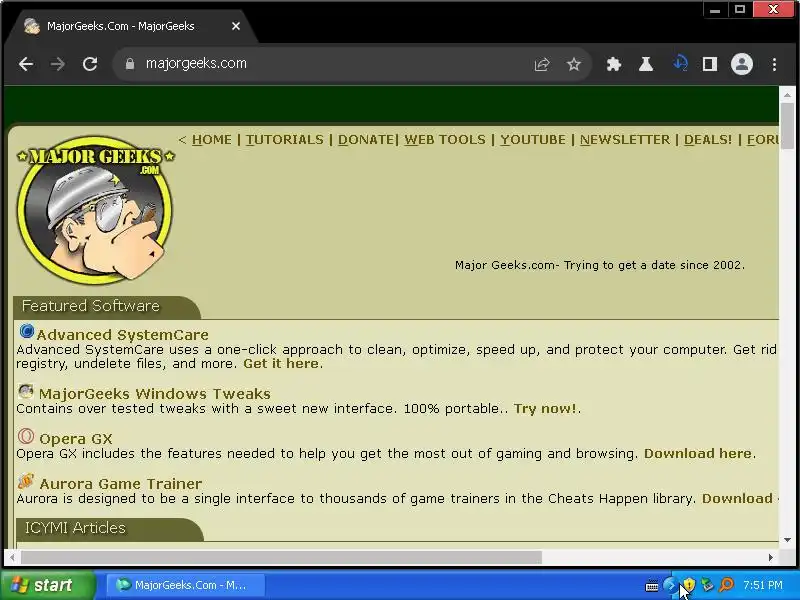Click the blue globe tray icon
This screenshot has width=800, height=600.
pyautogui.click(x=670, y=585)
